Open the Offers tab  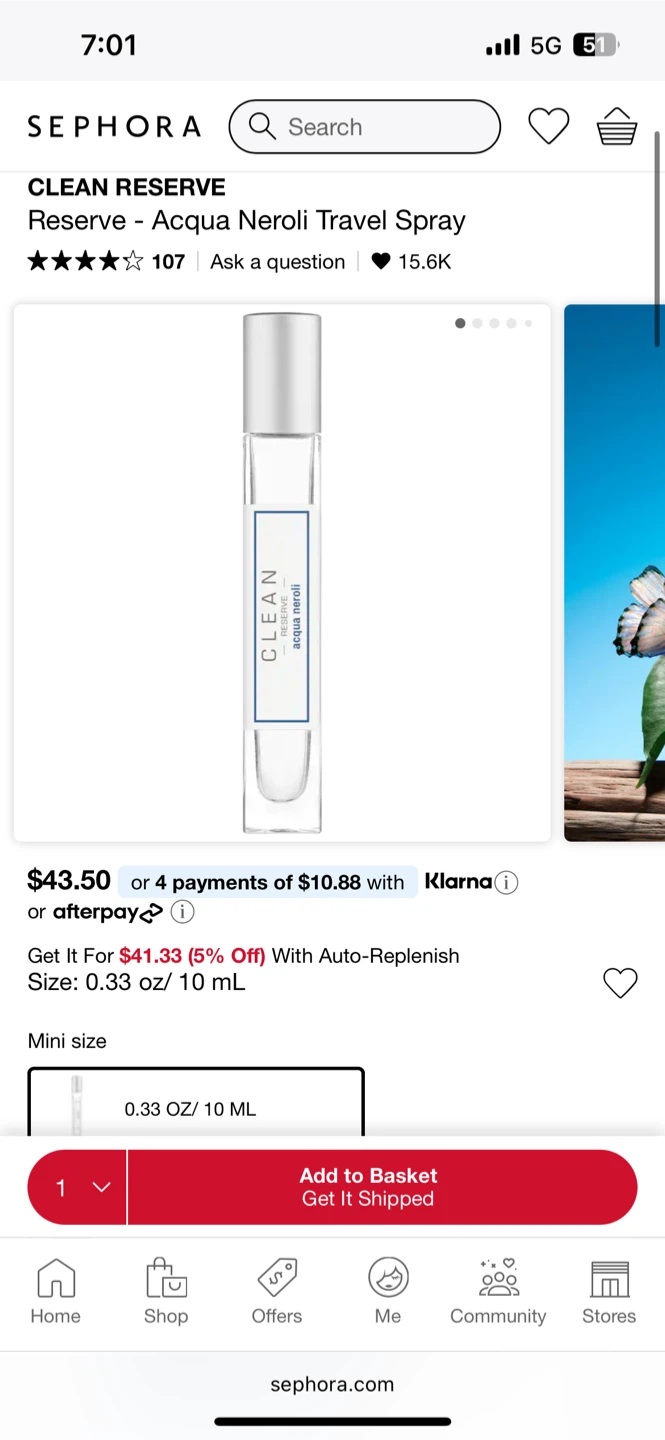(x=277, y=1291)
